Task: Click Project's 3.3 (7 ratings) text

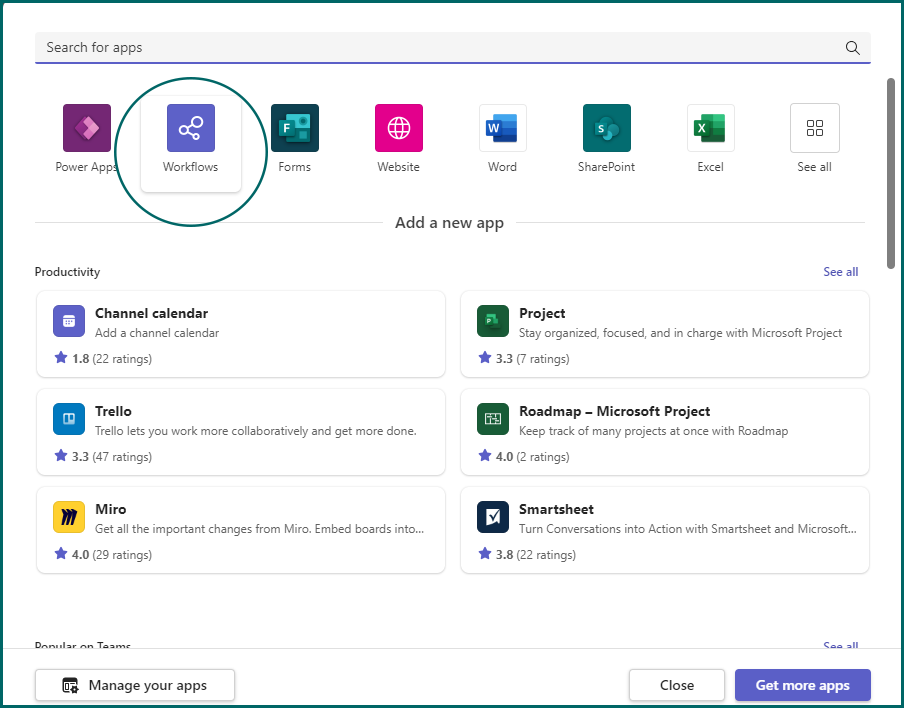Action: pyautogui.click(x=533, y=359)
